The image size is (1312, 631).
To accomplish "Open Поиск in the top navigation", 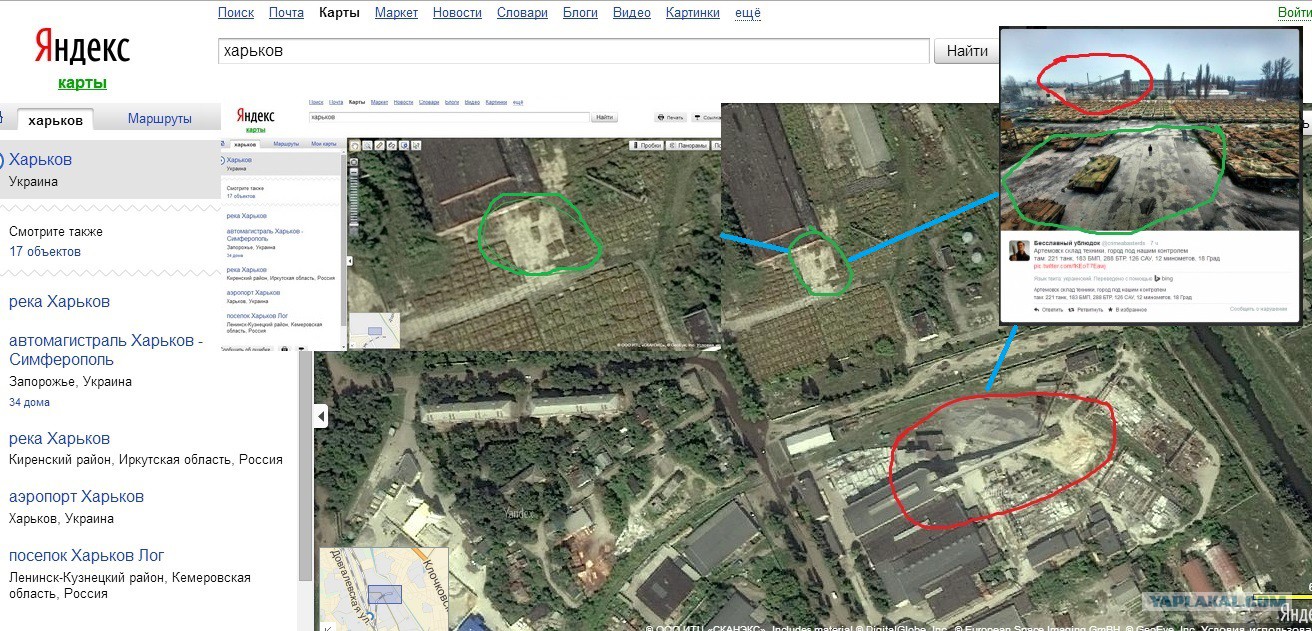I will coord(236,13).
